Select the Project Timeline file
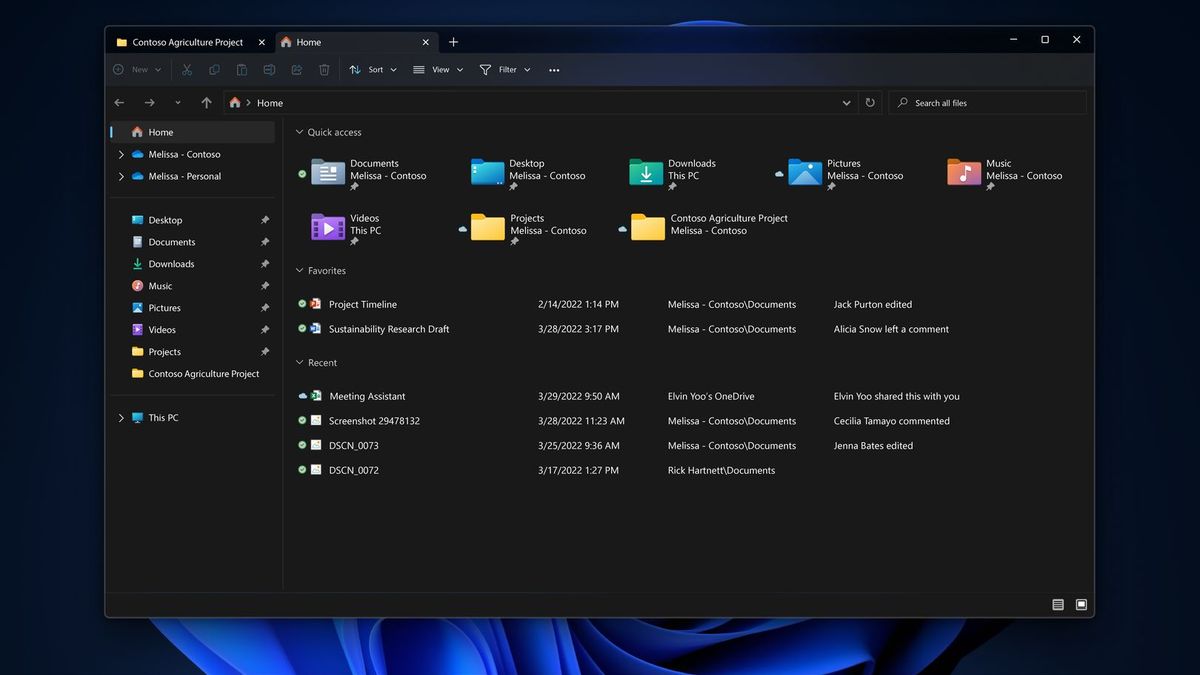1200x675 pixels. coord(363,305)
